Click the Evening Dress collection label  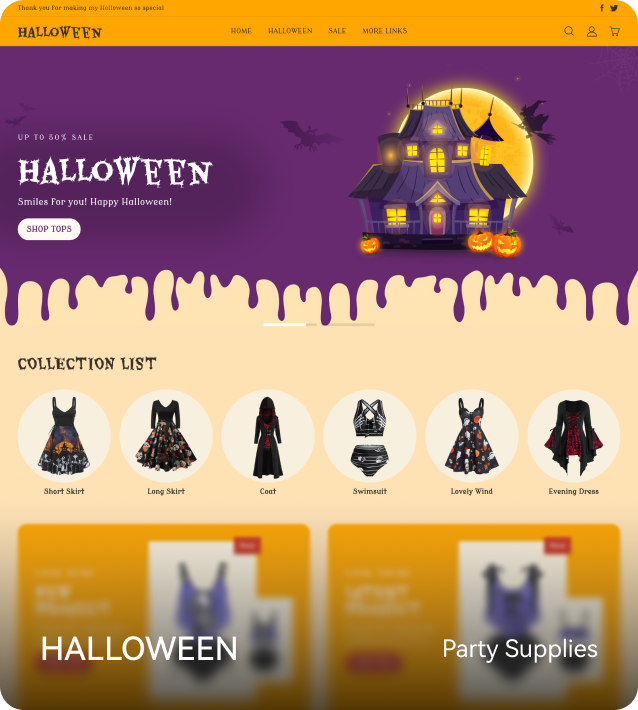pos(573,491)
